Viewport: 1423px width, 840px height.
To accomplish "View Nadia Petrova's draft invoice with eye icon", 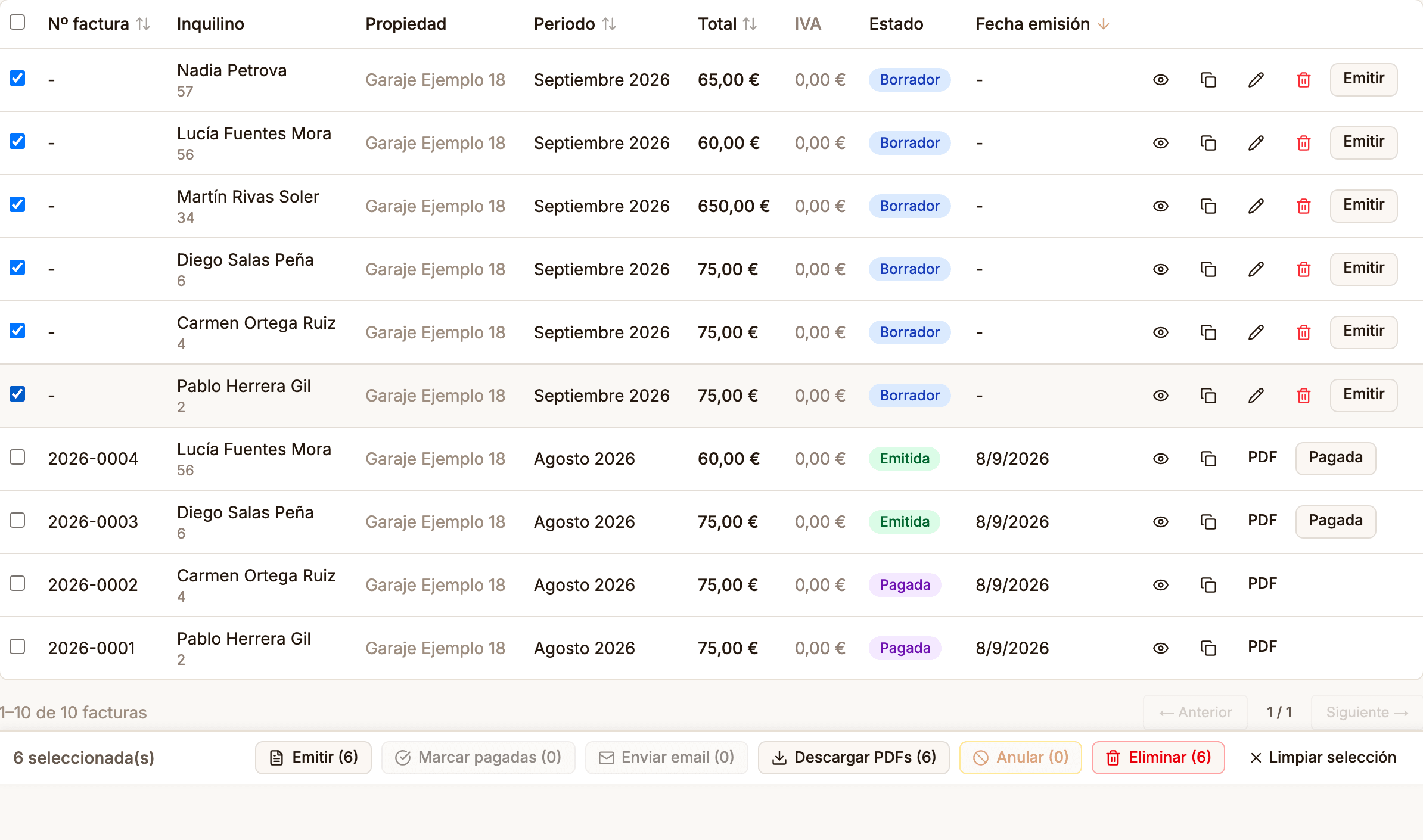I will click(x=1160, y=80).
